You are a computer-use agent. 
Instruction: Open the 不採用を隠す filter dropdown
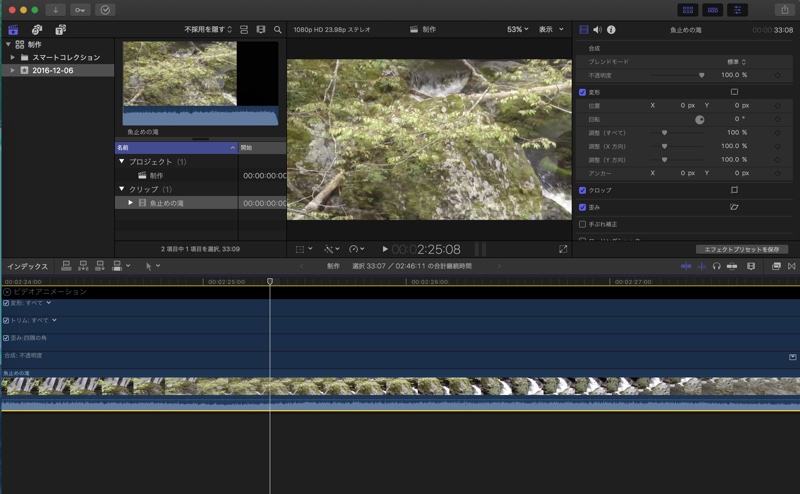pyautogui.click(x=208, y=30)
